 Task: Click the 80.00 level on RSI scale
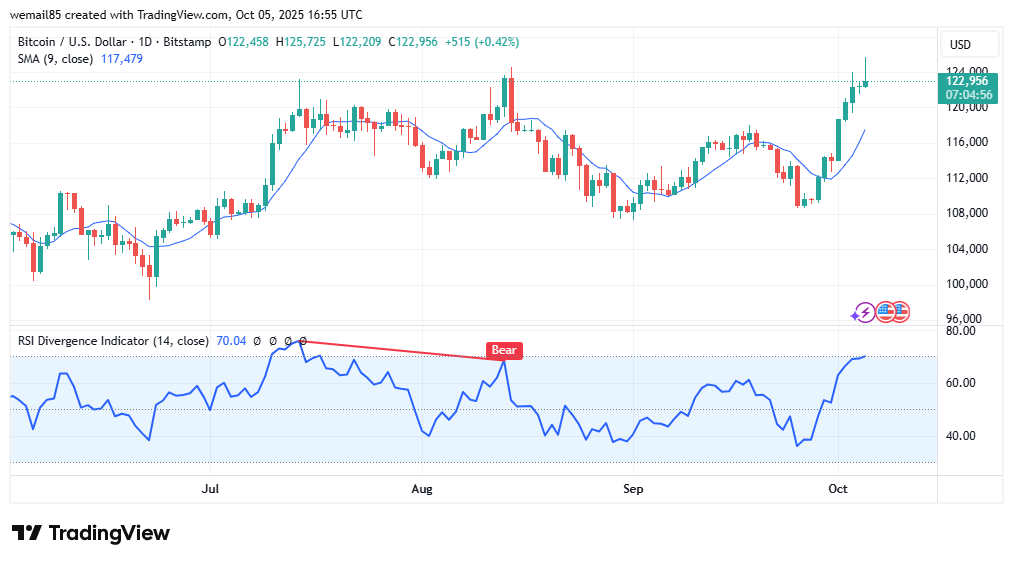coord(961,331)
